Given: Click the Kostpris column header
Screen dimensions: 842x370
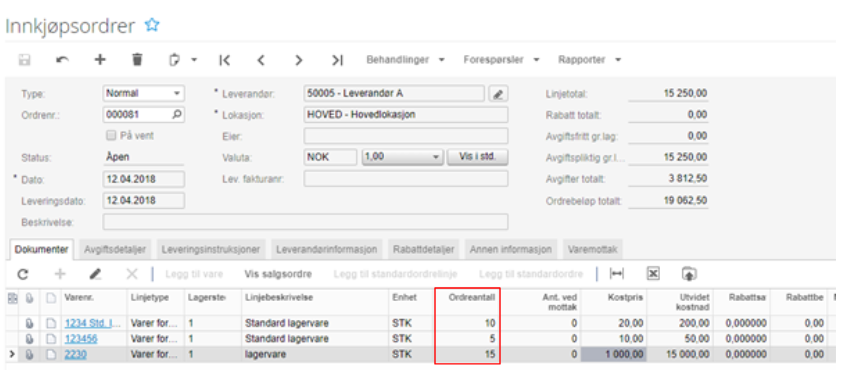Looking at the screenshot, I should coord(613,302).
